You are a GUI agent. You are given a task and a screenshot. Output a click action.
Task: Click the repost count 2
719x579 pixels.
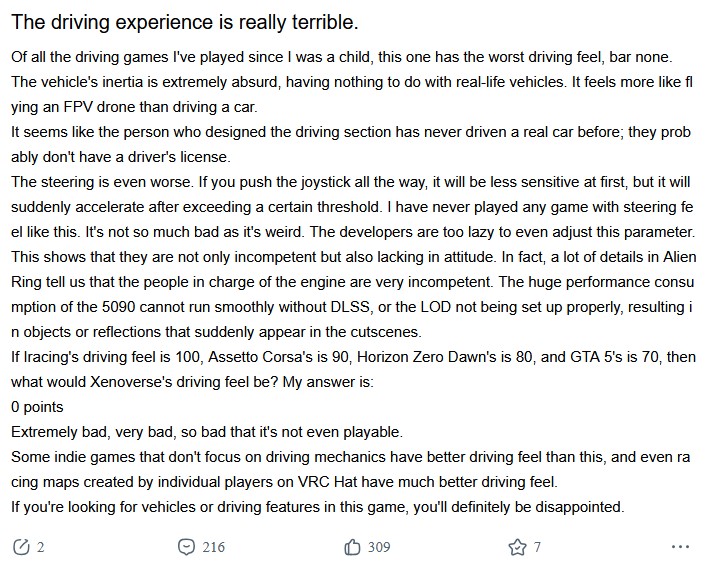[x=40, y=547]
